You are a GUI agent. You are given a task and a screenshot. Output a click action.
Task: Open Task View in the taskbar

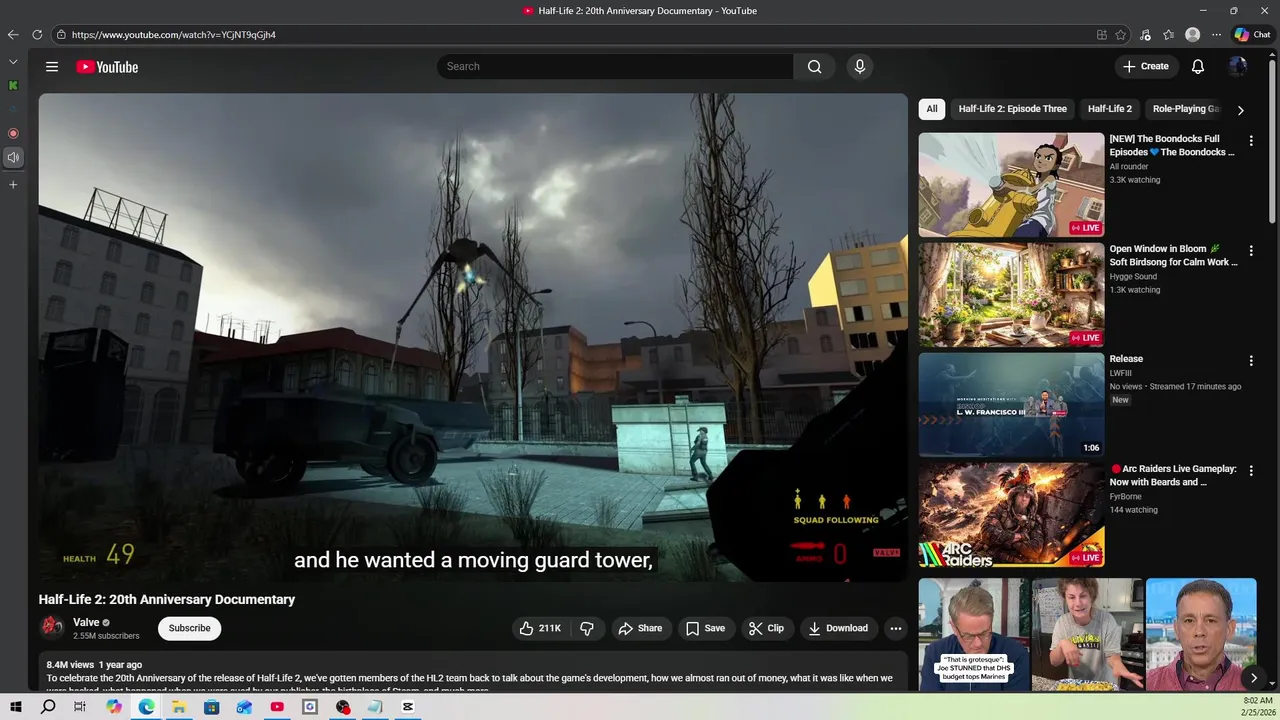click(80, 707)
